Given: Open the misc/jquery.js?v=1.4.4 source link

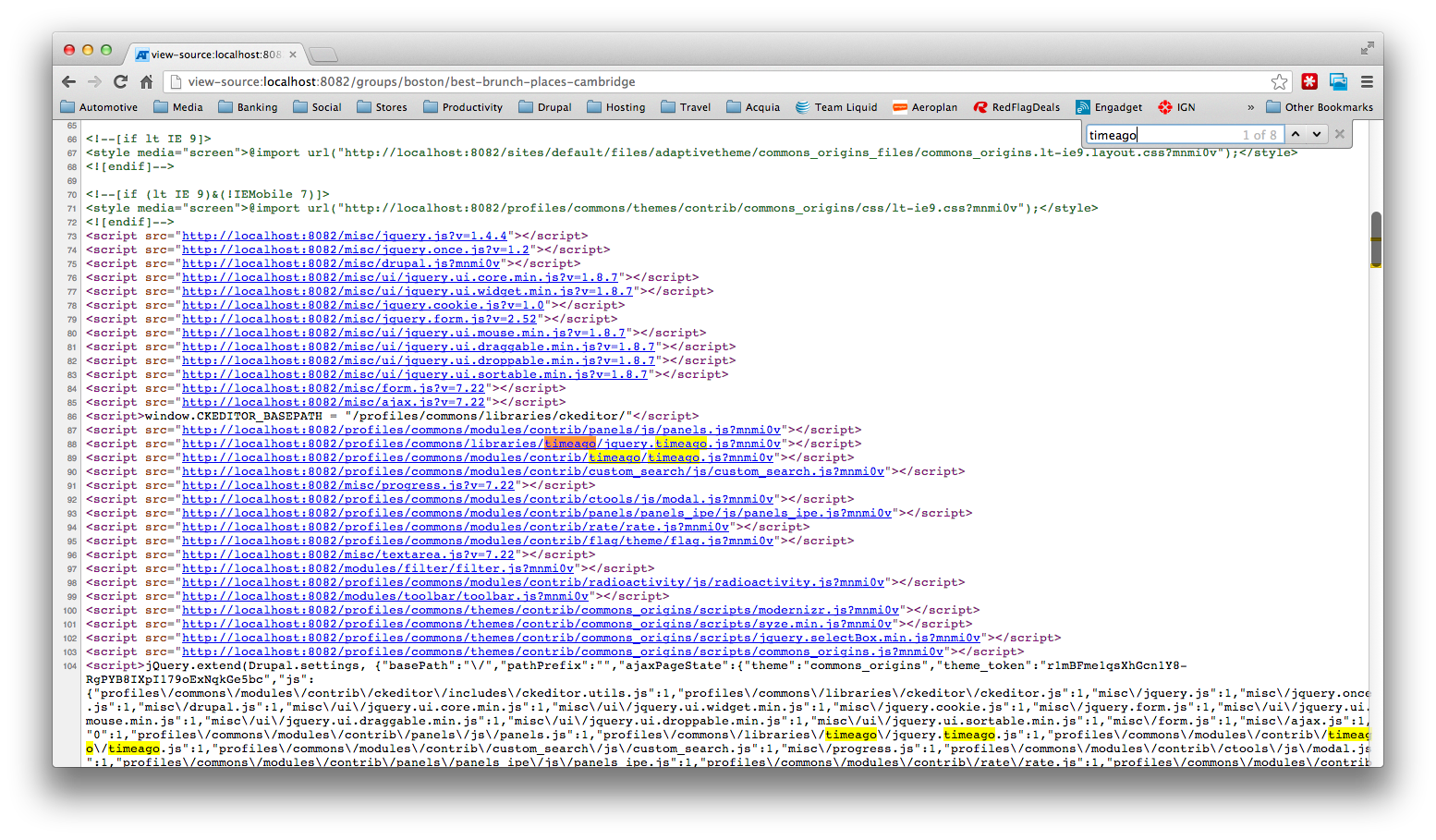Looking at the screenshot, I should [x=345, y=236].
